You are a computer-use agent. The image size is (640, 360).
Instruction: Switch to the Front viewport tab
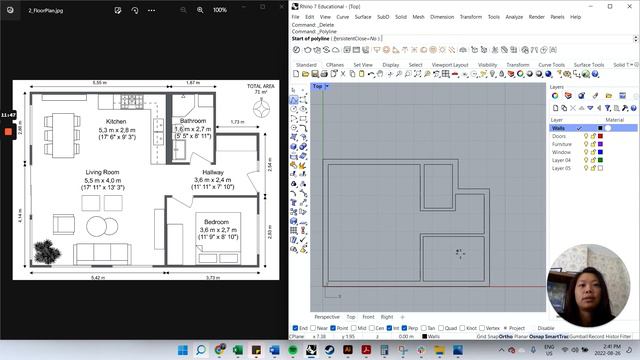368,317
